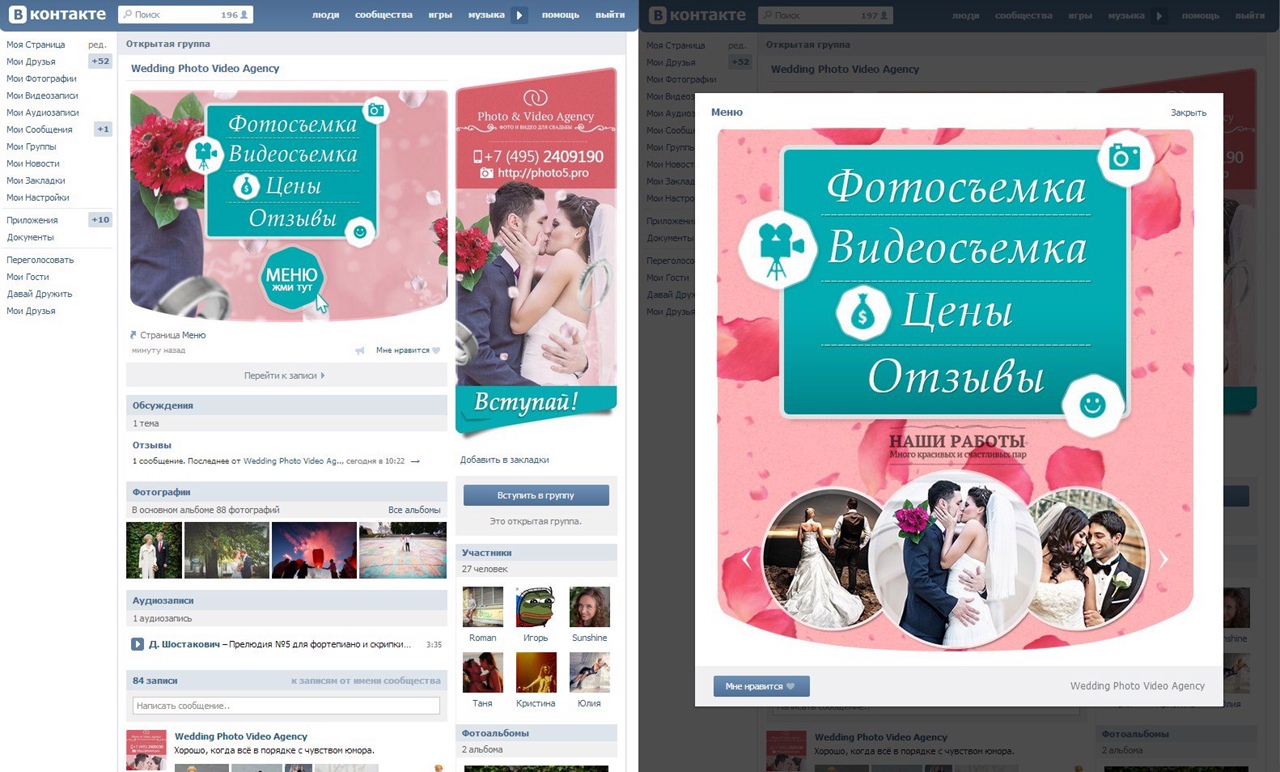
Task: Toggle Мне нравится button in the popup footer
Action: (761, 686)
